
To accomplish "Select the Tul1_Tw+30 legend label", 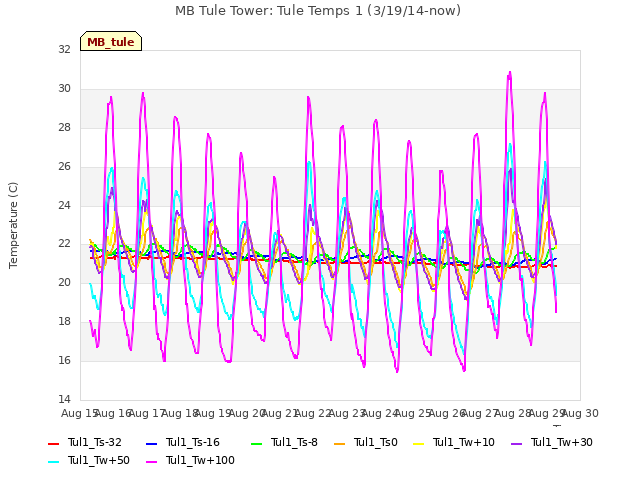I will coord(562,442).
